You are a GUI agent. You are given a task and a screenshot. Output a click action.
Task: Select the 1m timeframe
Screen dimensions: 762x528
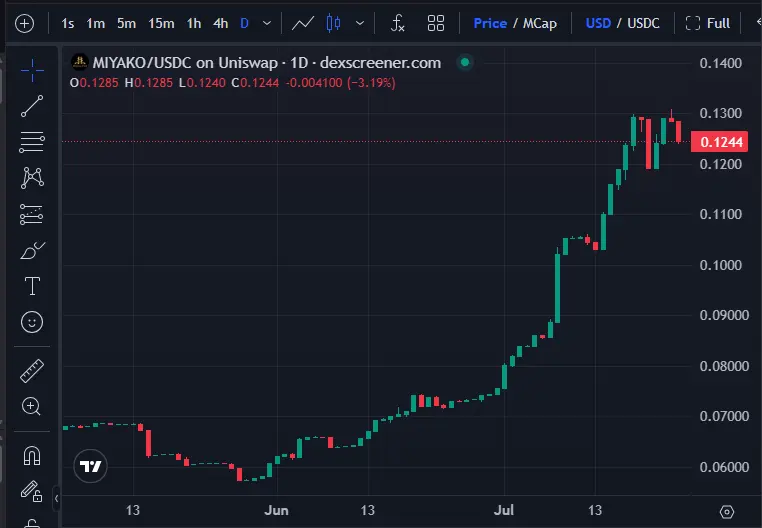click(96, 23)
